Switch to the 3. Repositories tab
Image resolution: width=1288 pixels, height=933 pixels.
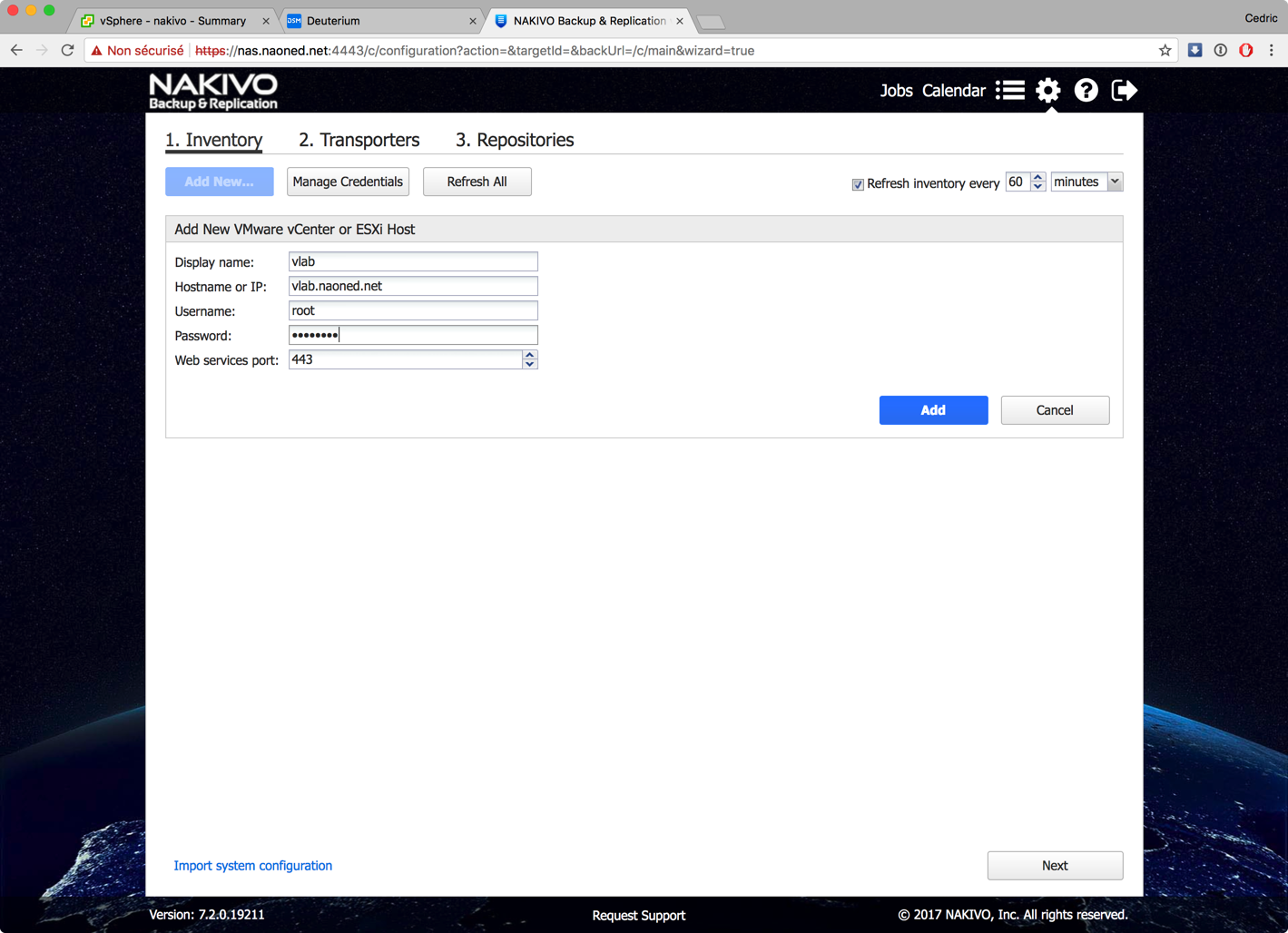(x=514, y=140)
